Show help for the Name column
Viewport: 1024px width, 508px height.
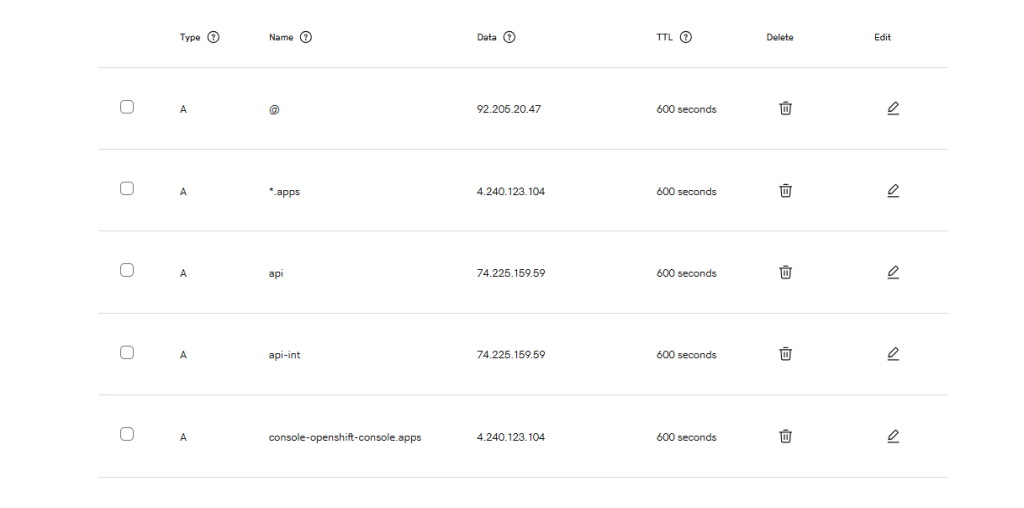pyautogui.click(x=306, y=37)
